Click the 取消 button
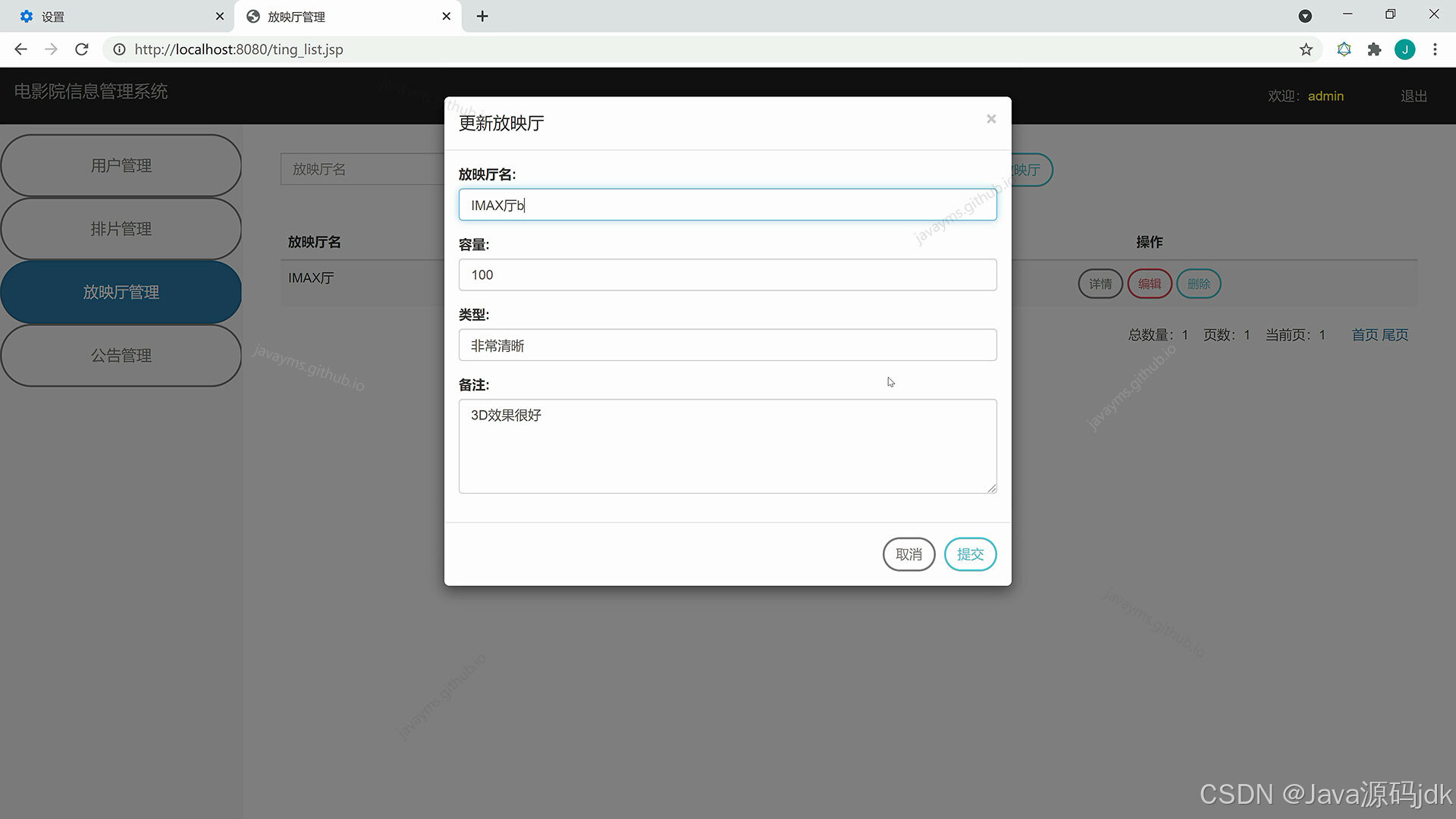The width and height of the screenshot is (1456, 819). point(908,554)
